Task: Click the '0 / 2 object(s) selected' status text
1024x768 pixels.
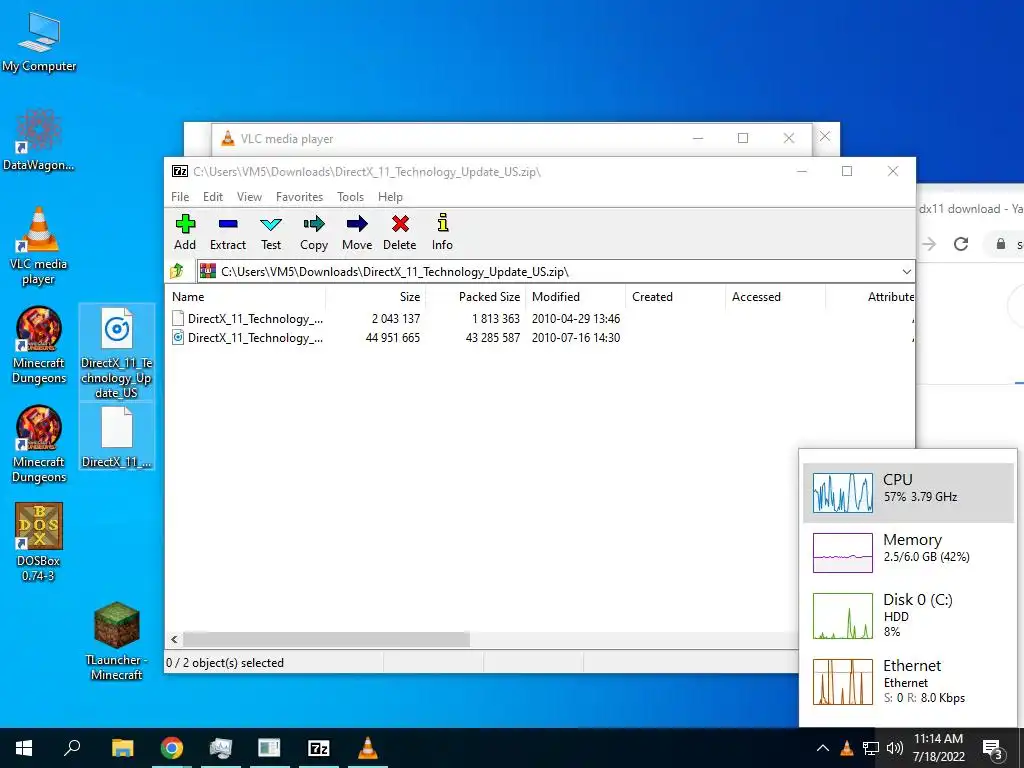Action: [x=225, y=662]
